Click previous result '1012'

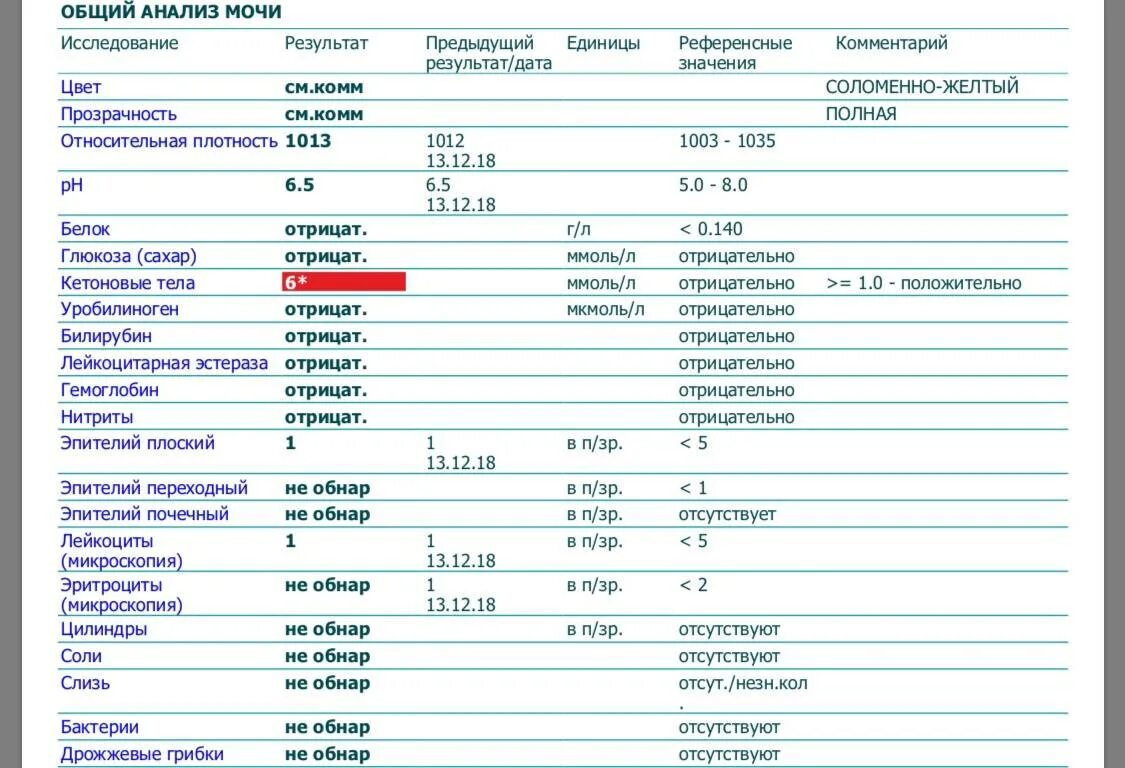[445, 141]
